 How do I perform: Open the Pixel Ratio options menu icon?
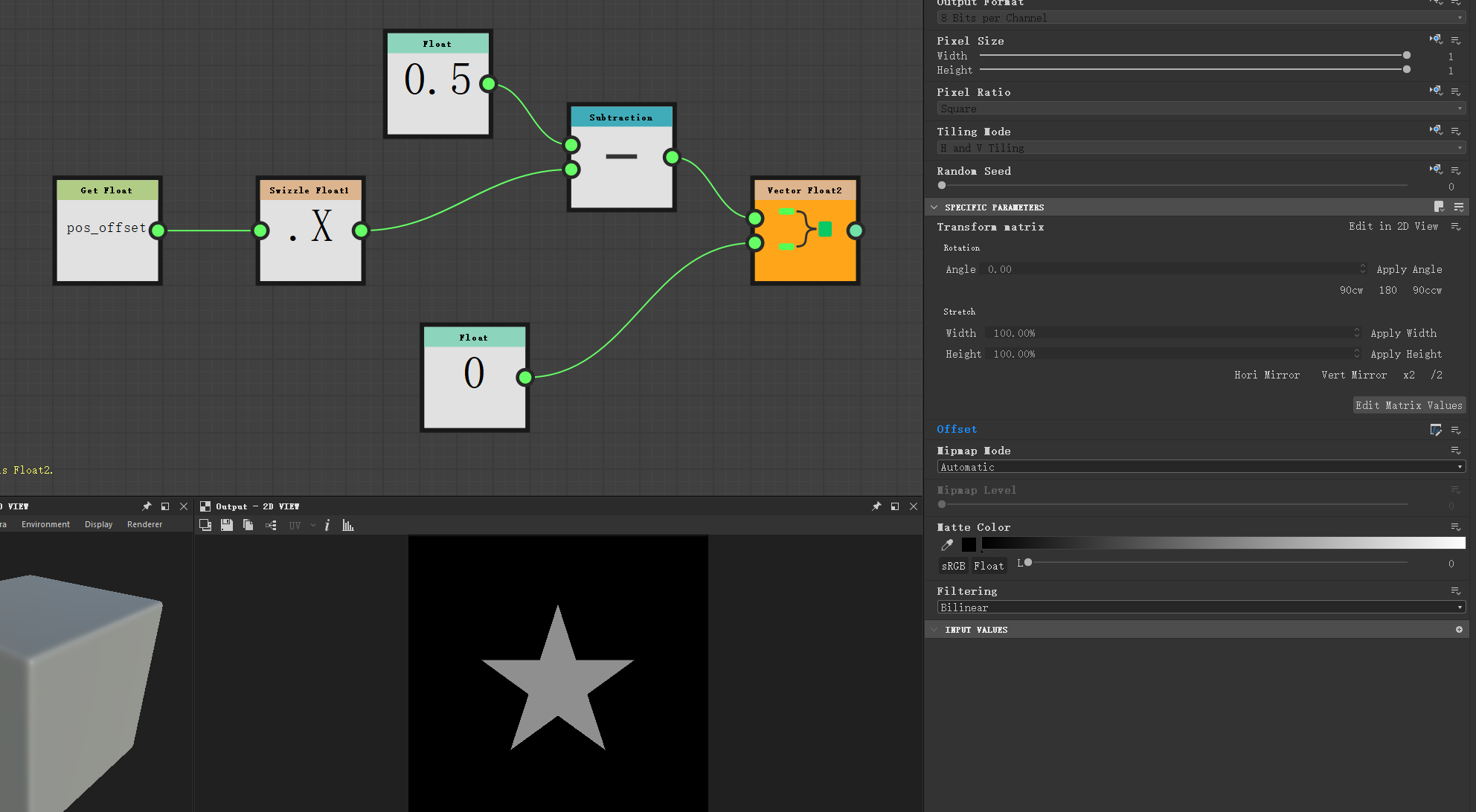point(1456,91)
